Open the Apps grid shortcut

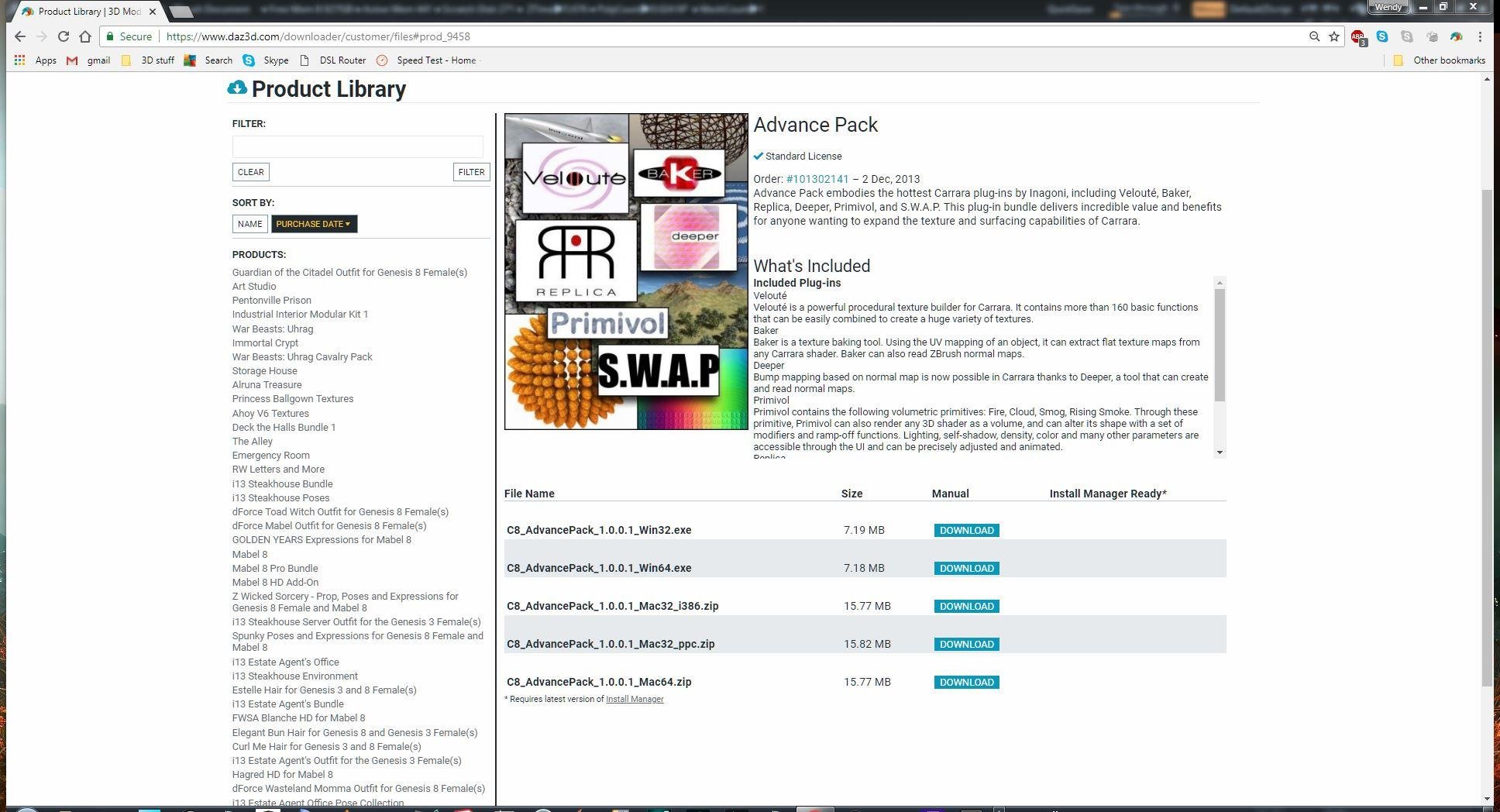[36, 60]
